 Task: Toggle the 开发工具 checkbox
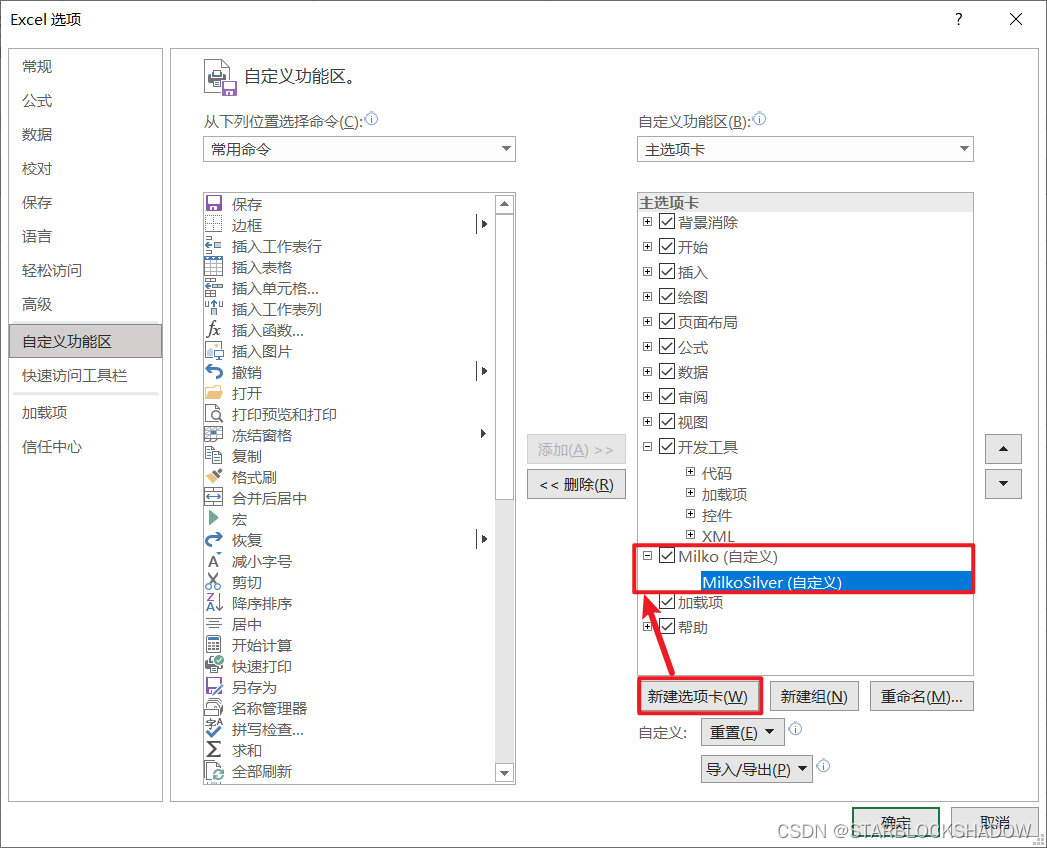(x=666, y=446)
